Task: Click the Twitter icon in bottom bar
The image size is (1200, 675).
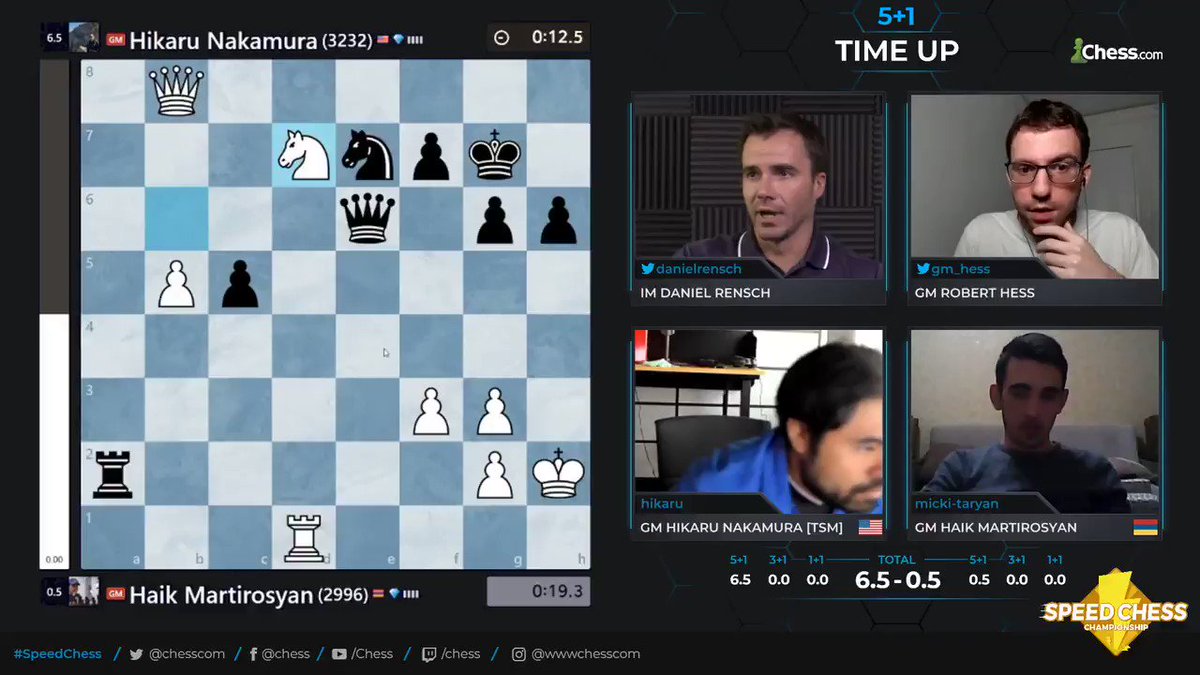Action: (x=136, y=654)
